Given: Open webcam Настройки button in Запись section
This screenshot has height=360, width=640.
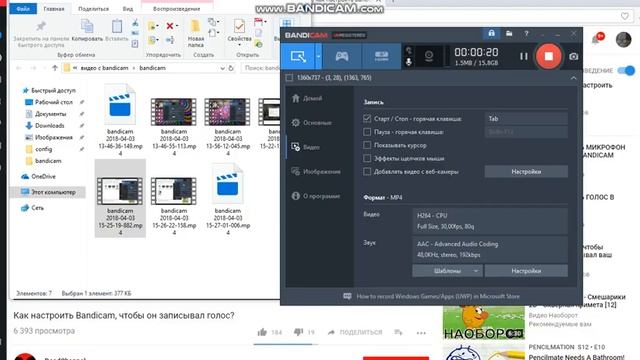Looking at the screenshot, I should point(526,172).
